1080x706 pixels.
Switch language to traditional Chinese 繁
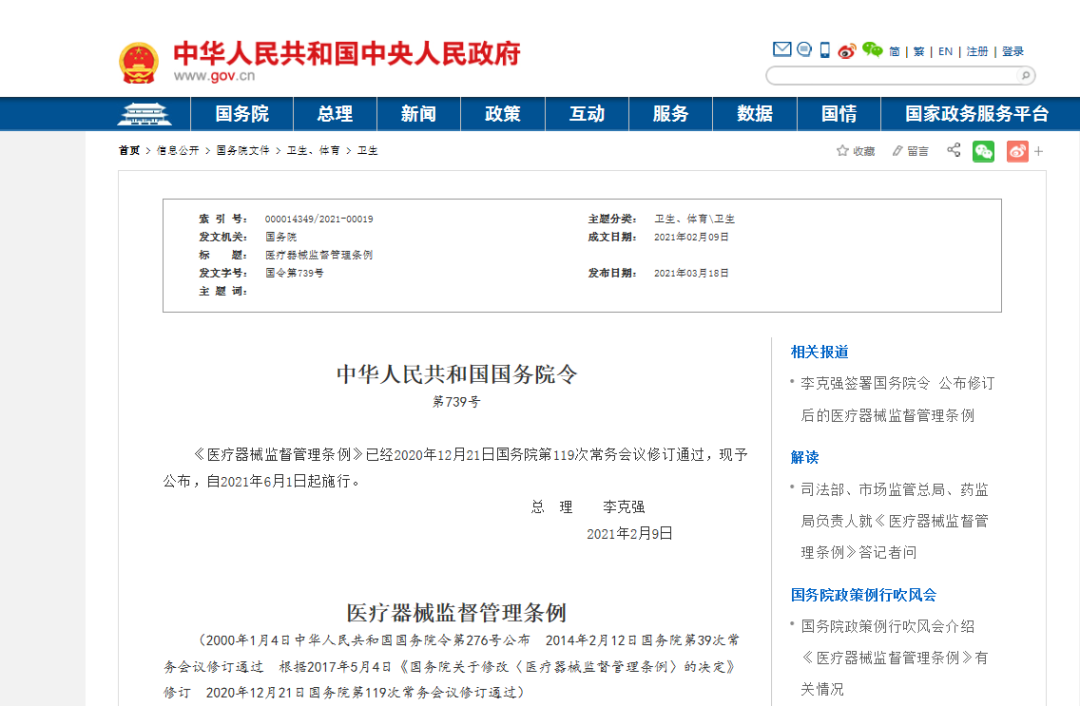point(918,48)
